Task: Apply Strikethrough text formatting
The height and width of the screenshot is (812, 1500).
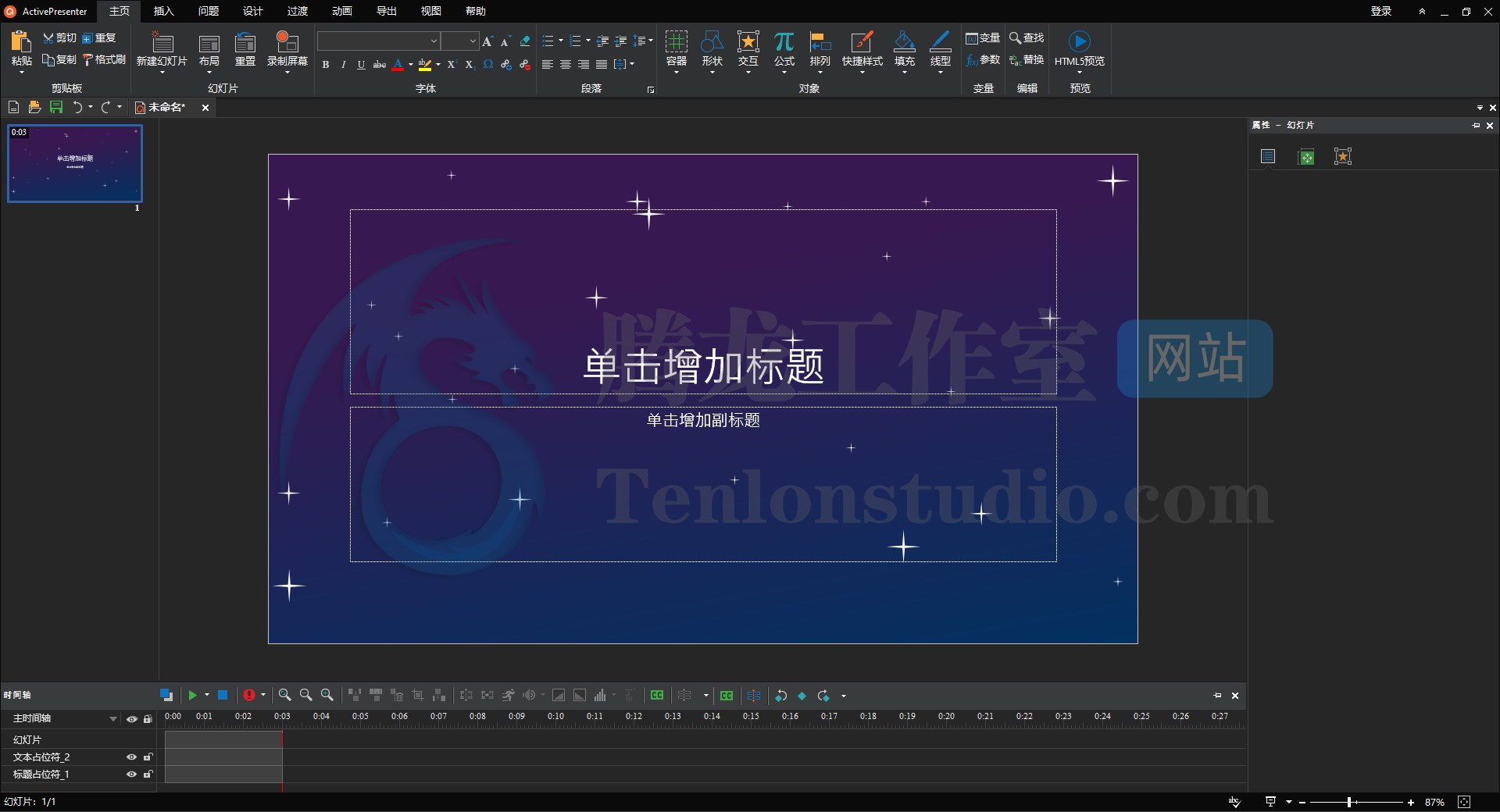Action: click(x=380, y=65)
